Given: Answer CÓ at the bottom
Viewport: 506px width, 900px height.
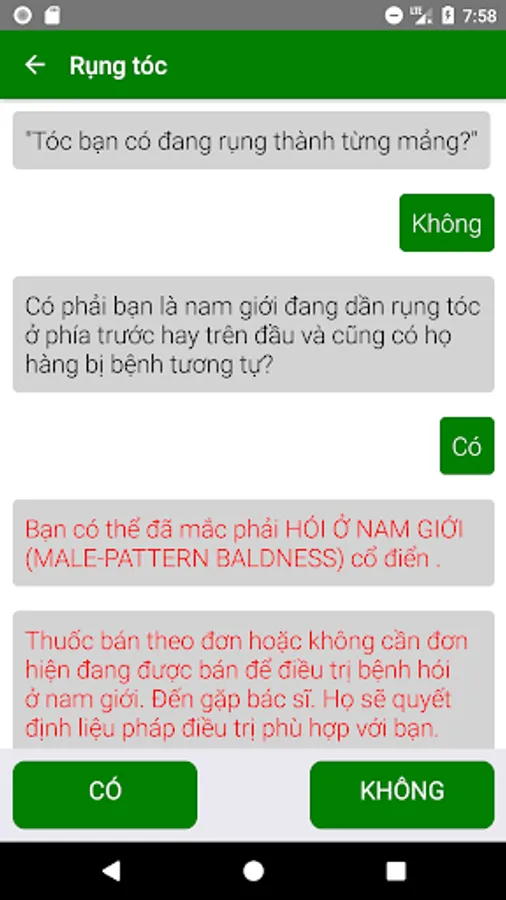Looking at the screenshot, I should (x=105, y=794).
